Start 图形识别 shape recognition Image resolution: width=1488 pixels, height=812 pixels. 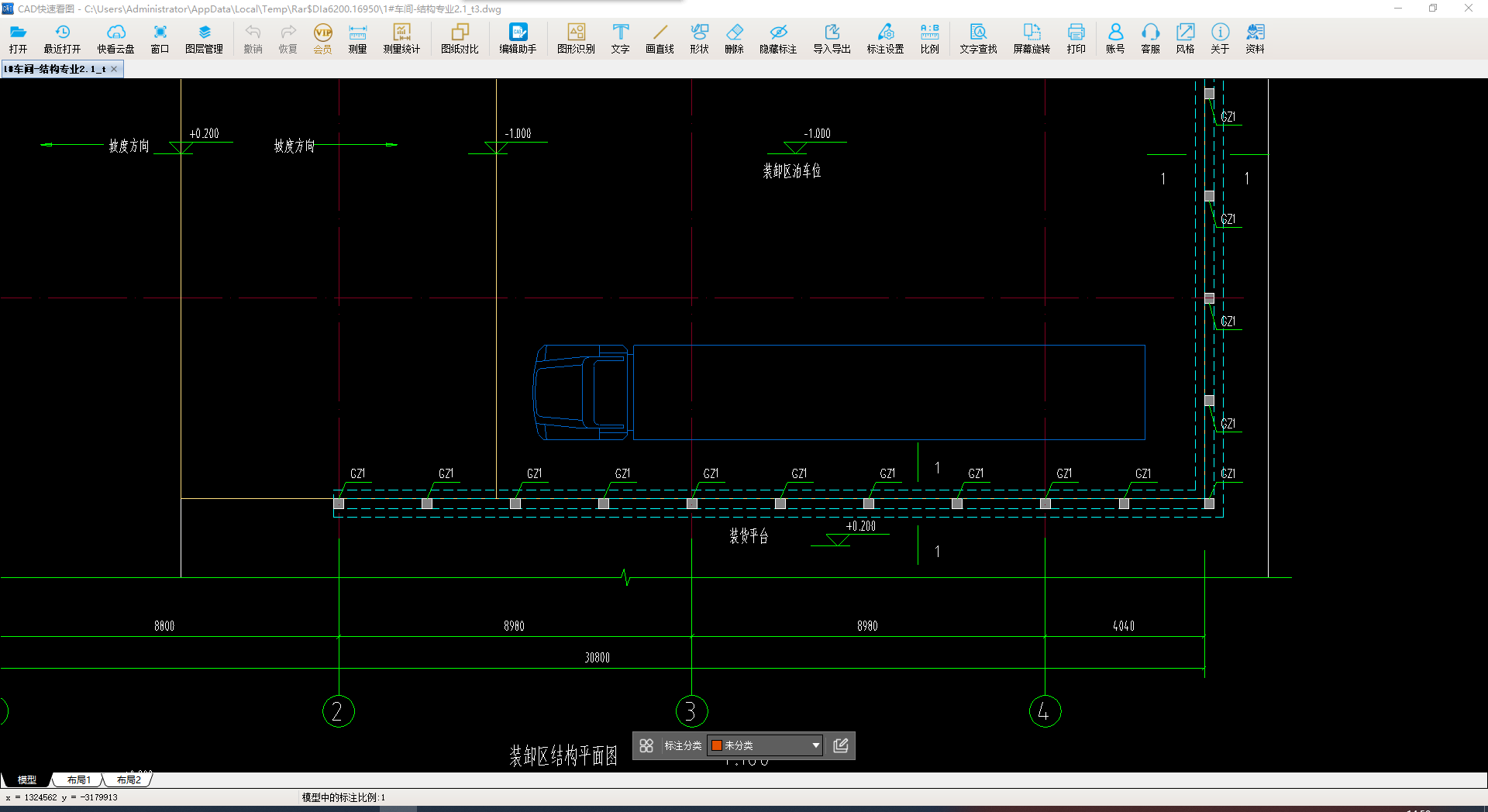point(576,39)
